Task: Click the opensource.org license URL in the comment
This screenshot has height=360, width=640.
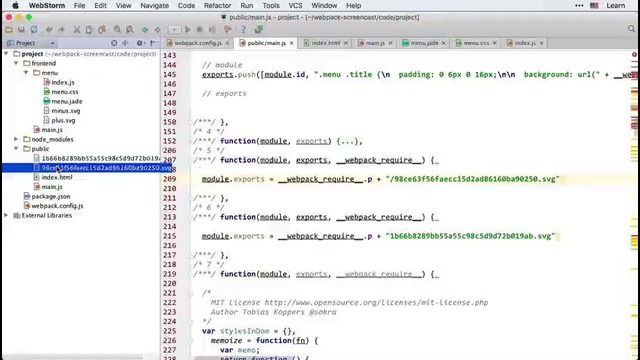Action: 376,302
